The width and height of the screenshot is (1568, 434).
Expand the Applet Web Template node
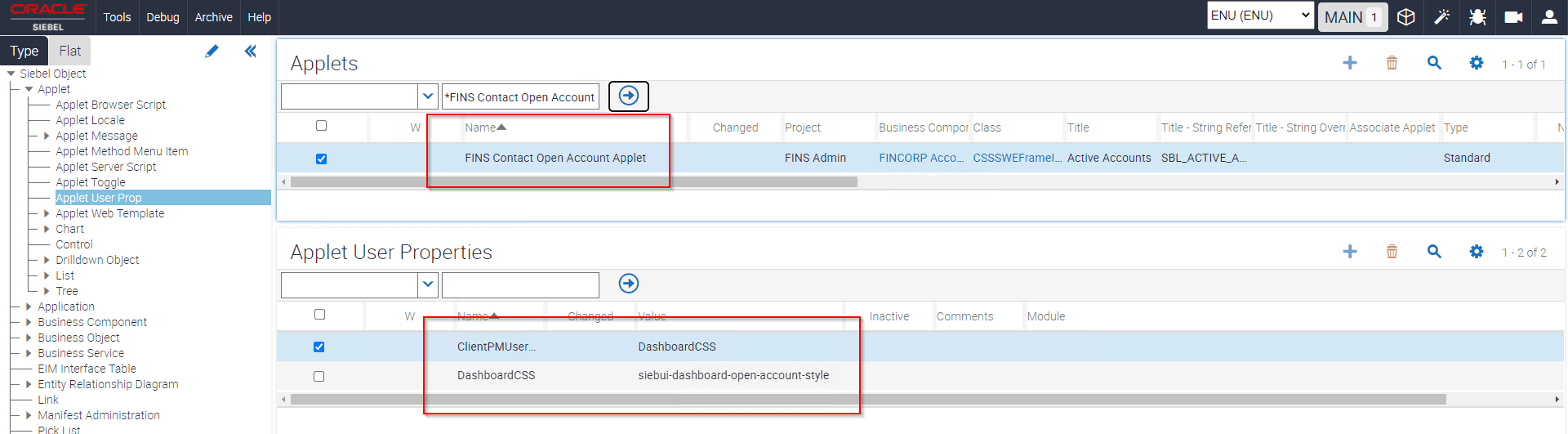[47, 213]
